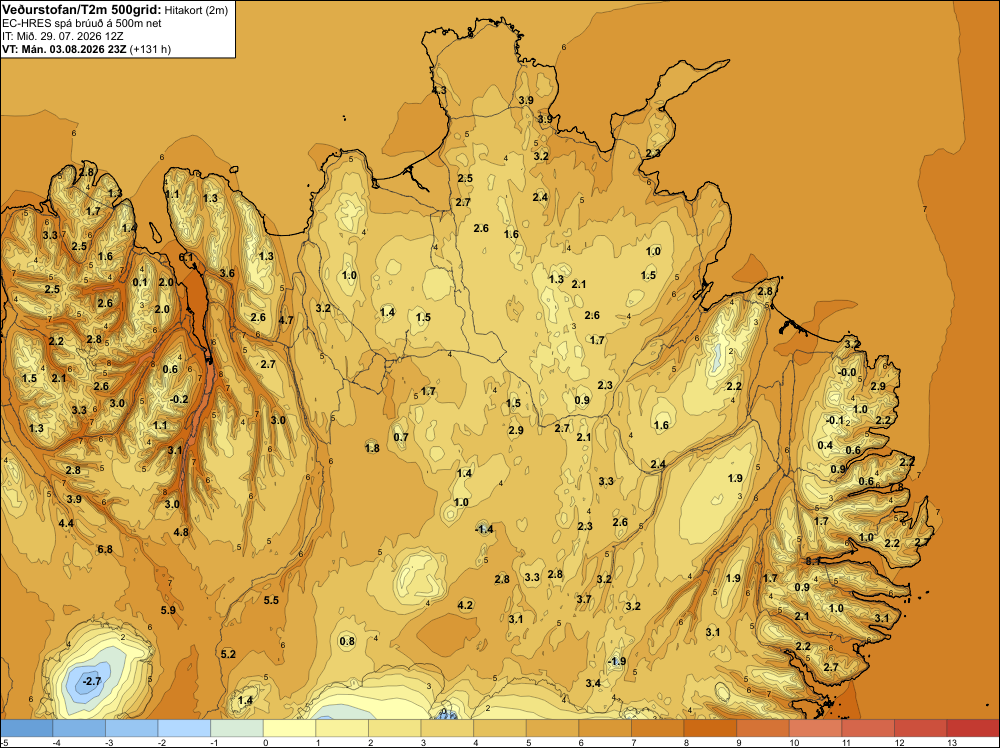
Task: Select the EC-HRES forecast description line
Action: point(82,23)
